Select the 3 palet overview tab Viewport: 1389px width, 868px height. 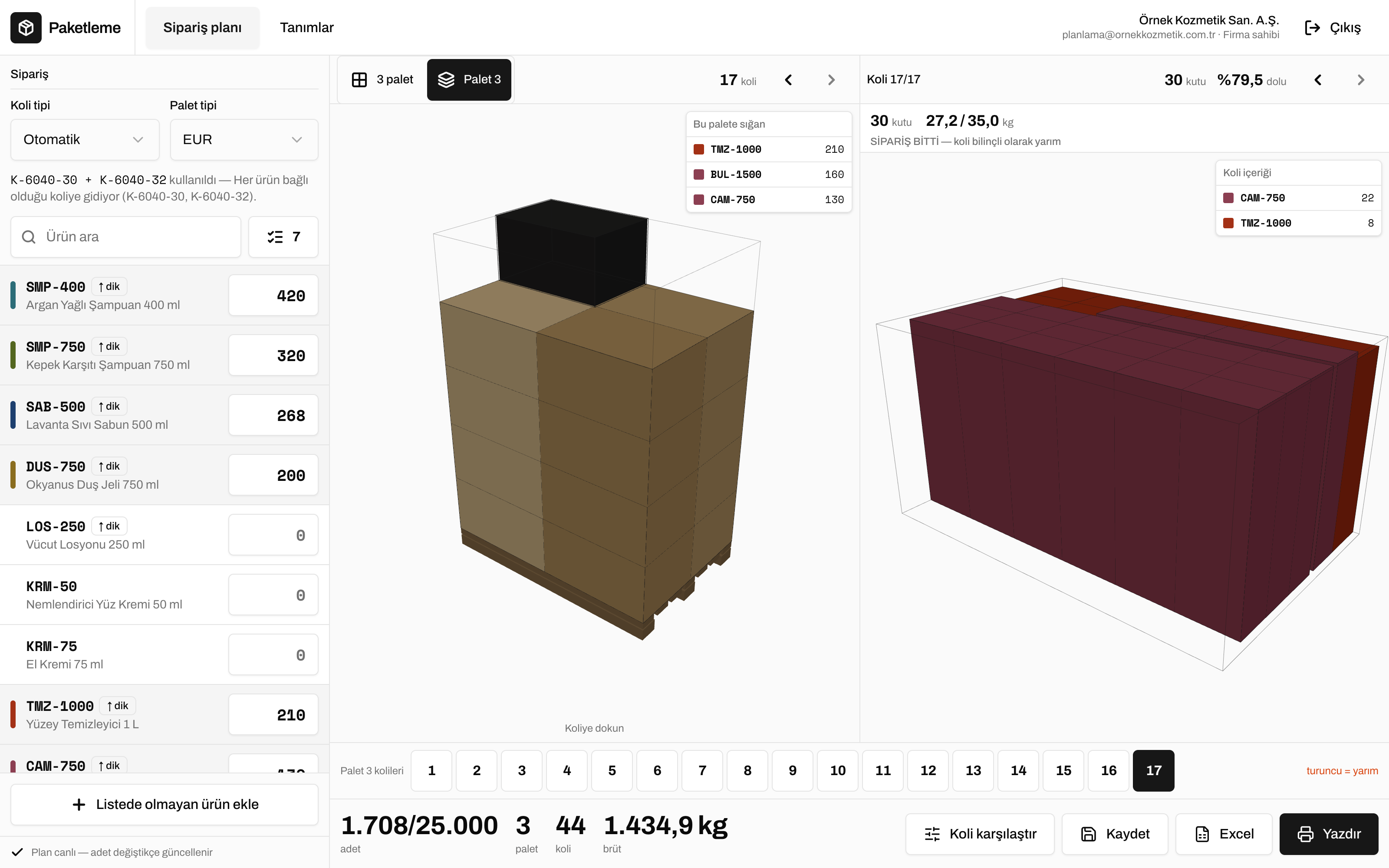pos(383,80)
